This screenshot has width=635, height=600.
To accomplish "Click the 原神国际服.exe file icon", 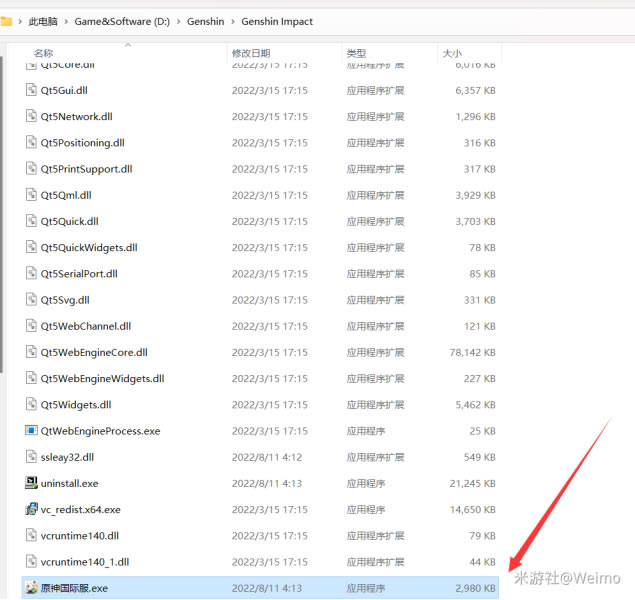I will click(31, 588).
